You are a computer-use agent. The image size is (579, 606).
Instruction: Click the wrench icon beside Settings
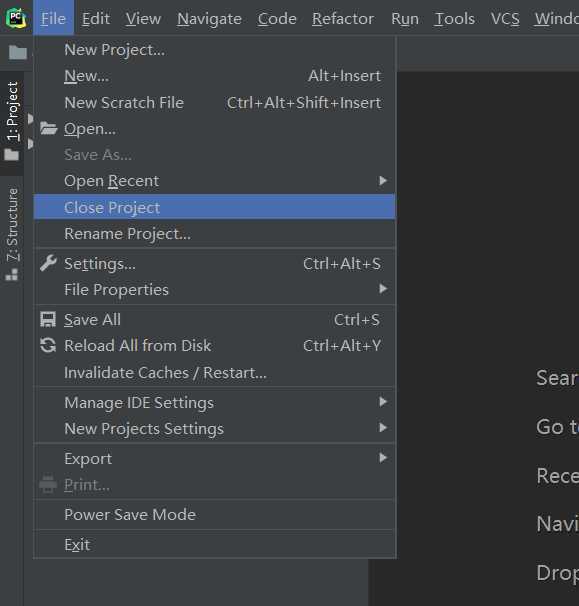48,264
